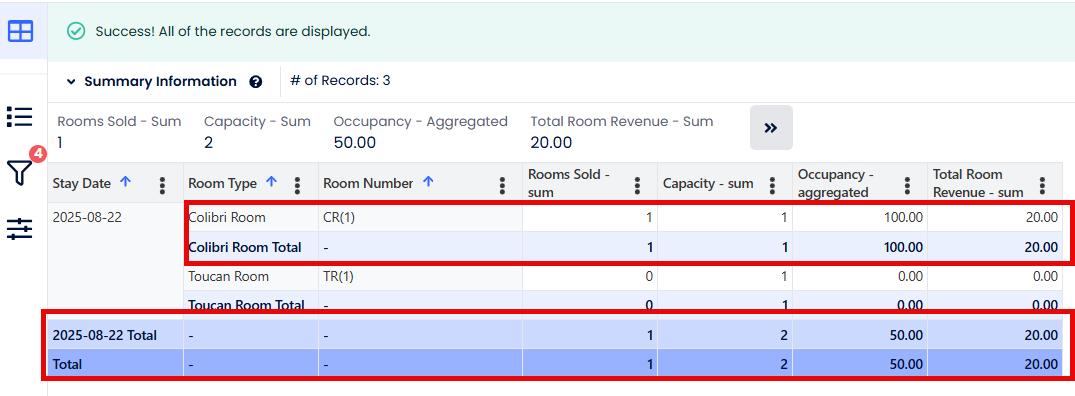Toggle Room Number sort arrow
Screen dimensions: 1075x396
(x=428, y=182)
